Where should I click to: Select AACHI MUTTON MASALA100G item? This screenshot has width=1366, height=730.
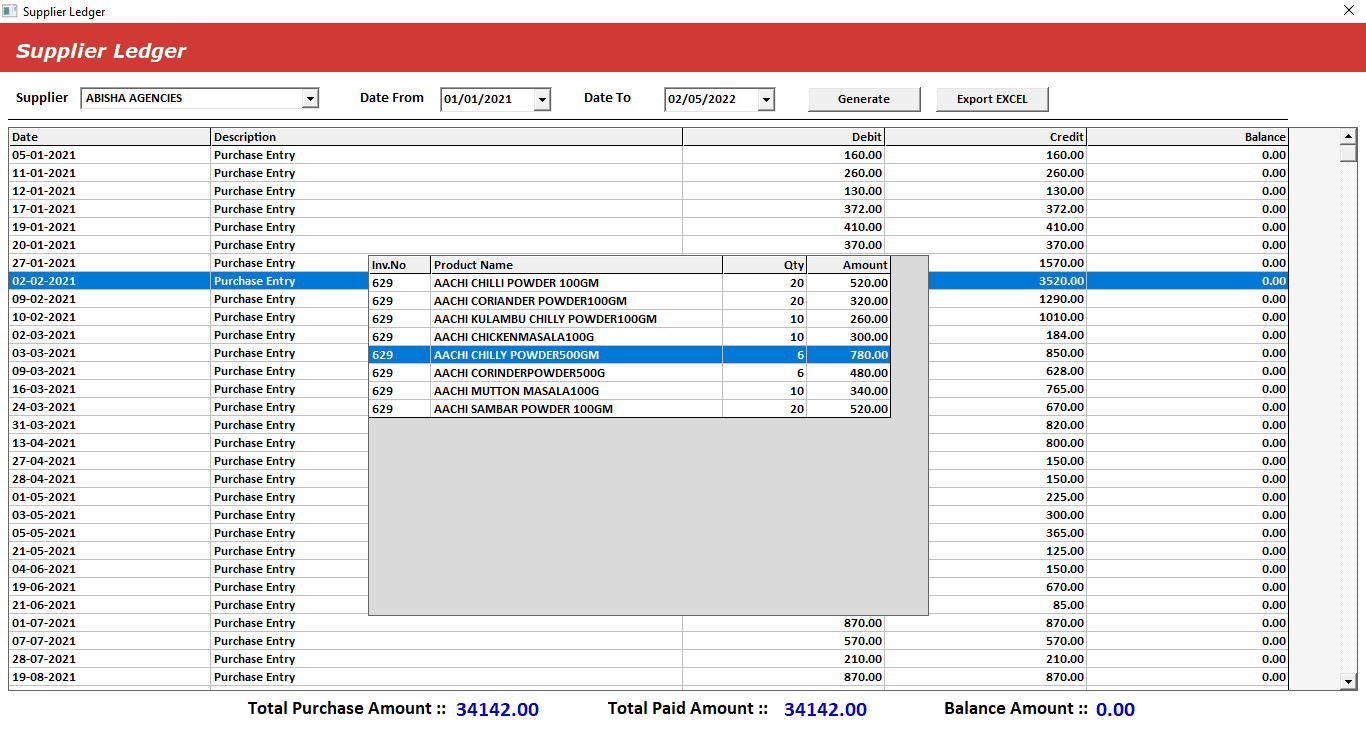pyautogui.click(x=629, y=391)
